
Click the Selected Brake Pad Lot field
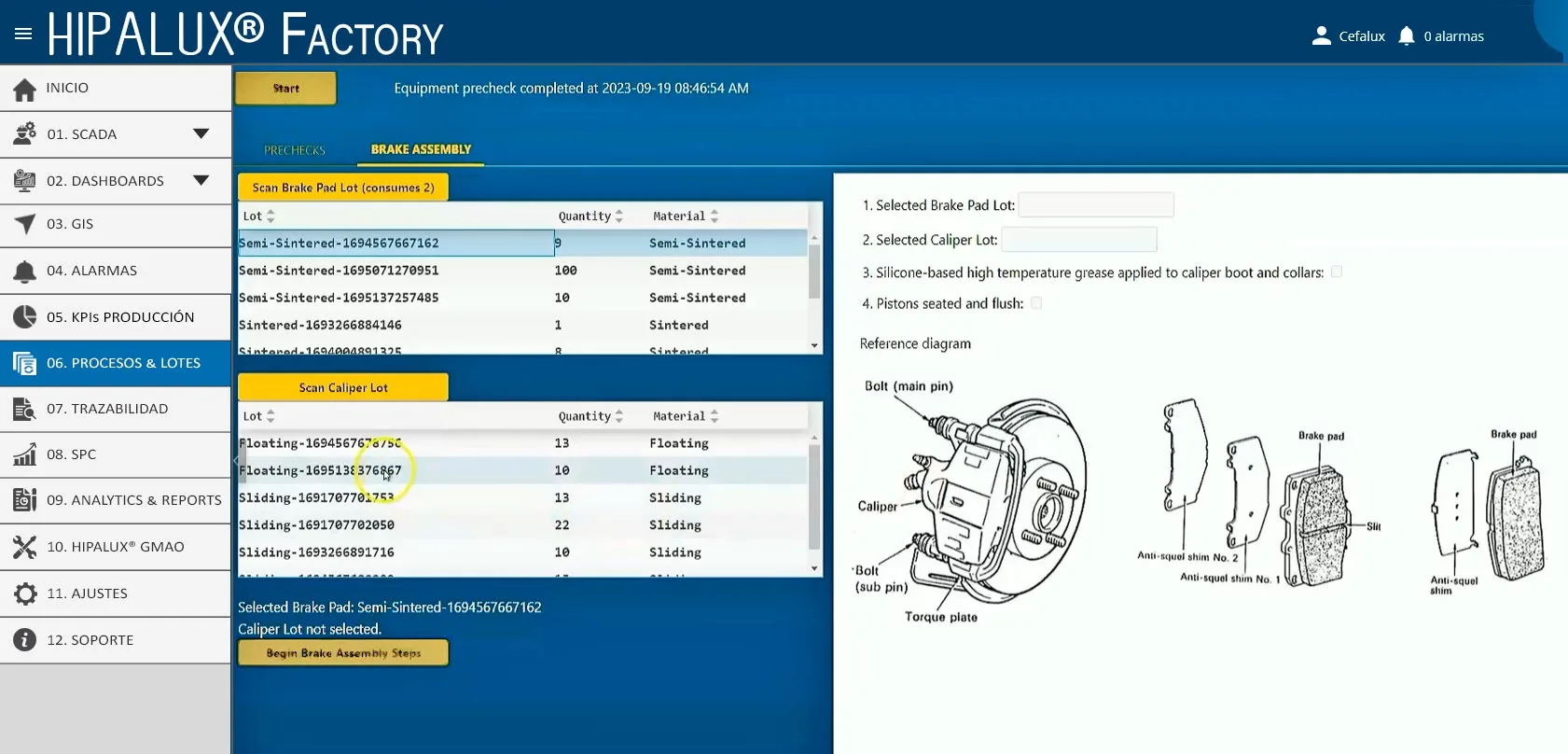(1096, 204)
